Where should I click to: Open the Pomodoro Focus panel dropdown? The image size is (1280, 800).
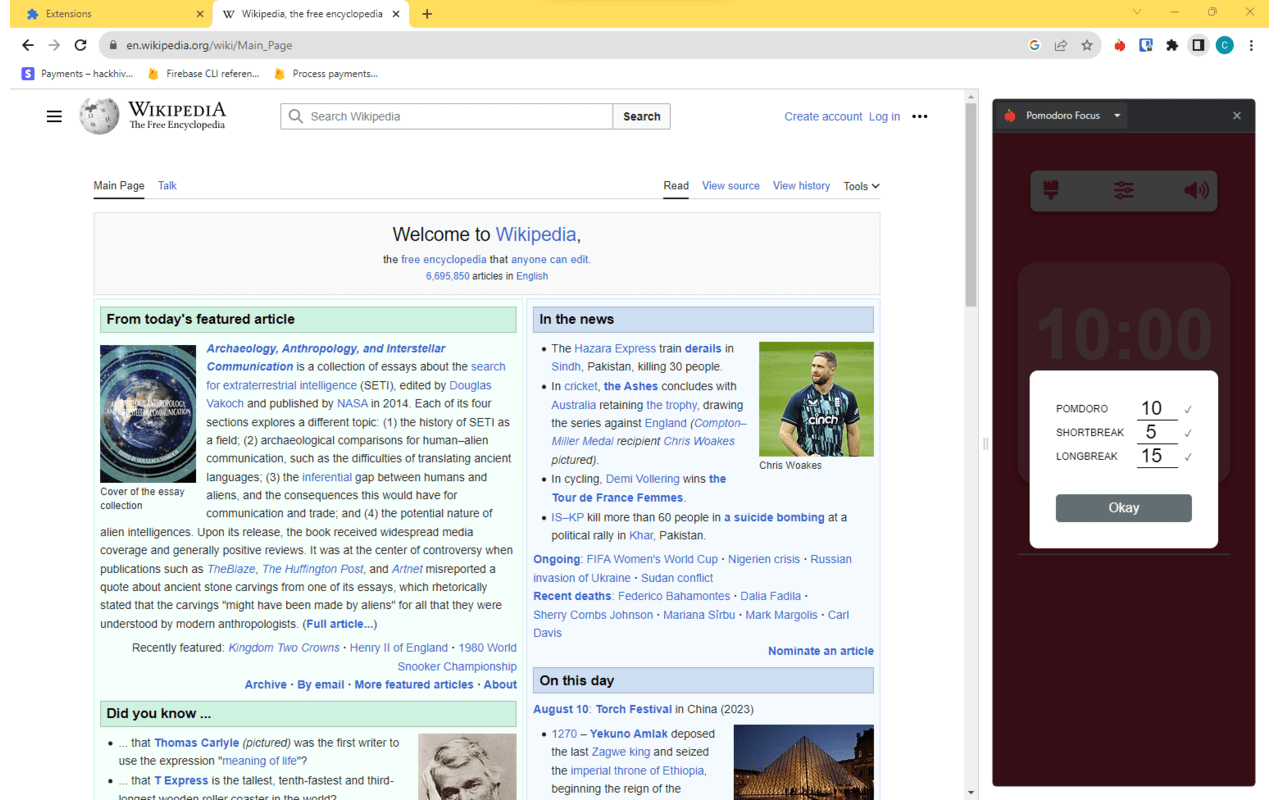1117,116
